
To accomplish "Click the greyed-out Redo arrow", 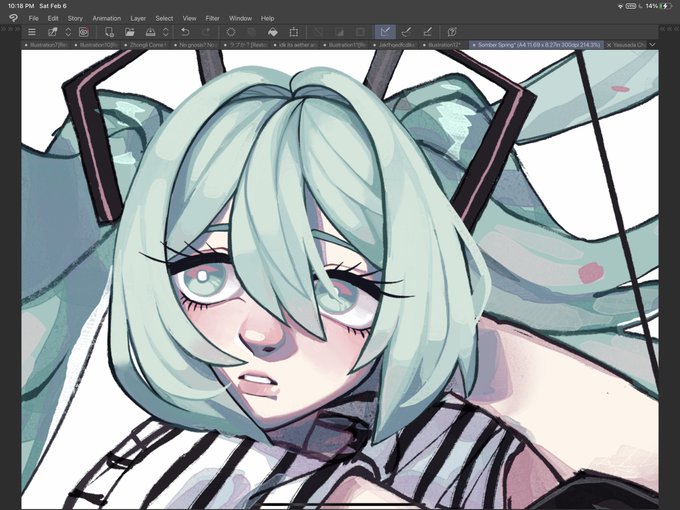I will click(x=206, y=32).
